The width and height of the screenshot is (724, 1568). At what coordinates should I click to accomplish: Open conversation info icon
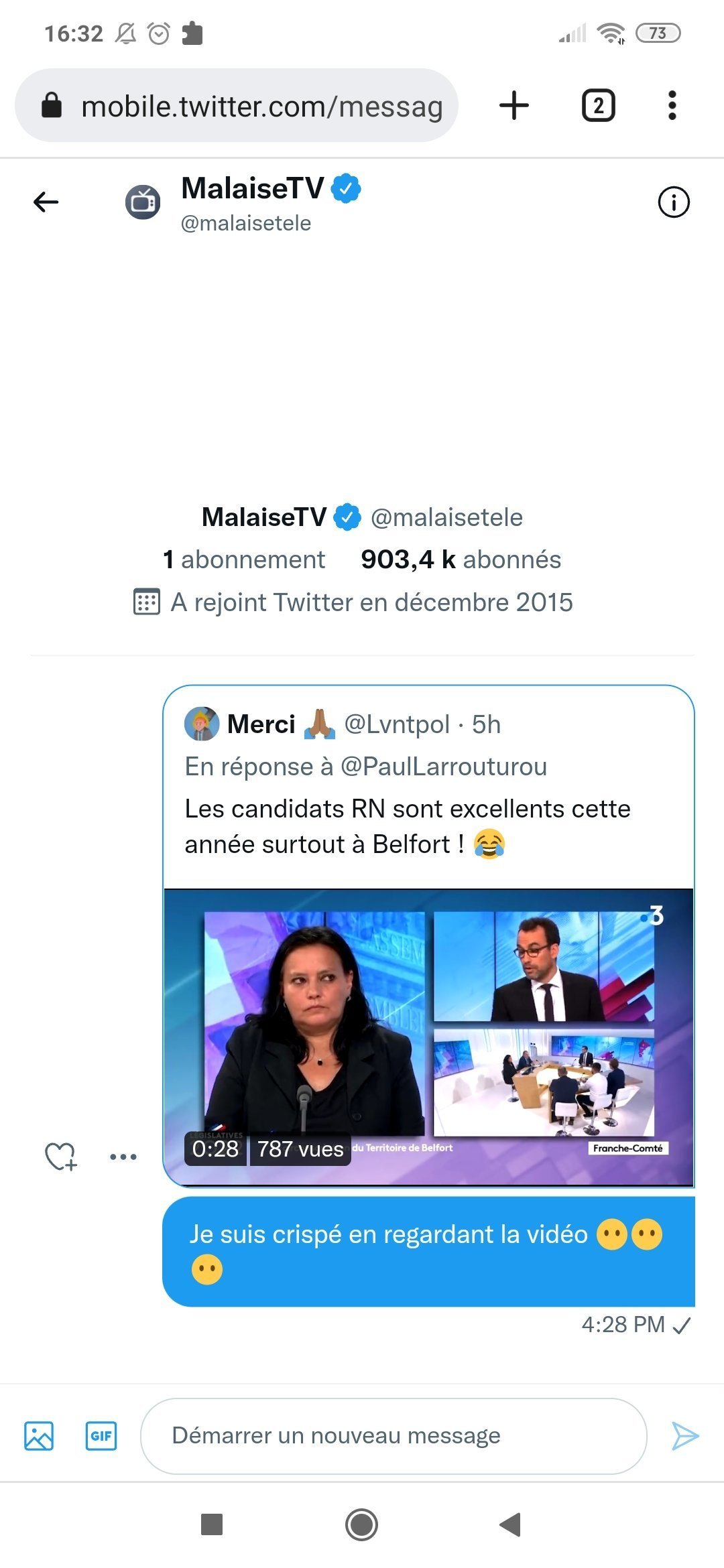coord(673,202)
